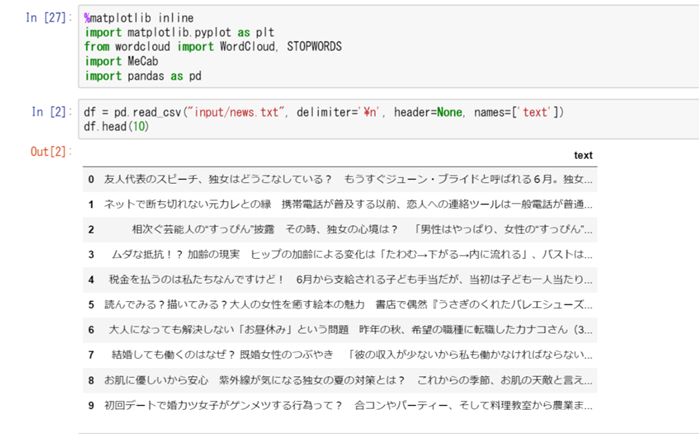Click the 'import pandas as pd' line
The width and height of the screenshot is (699, 434).
pyautogui.click(x=143, y=76)
